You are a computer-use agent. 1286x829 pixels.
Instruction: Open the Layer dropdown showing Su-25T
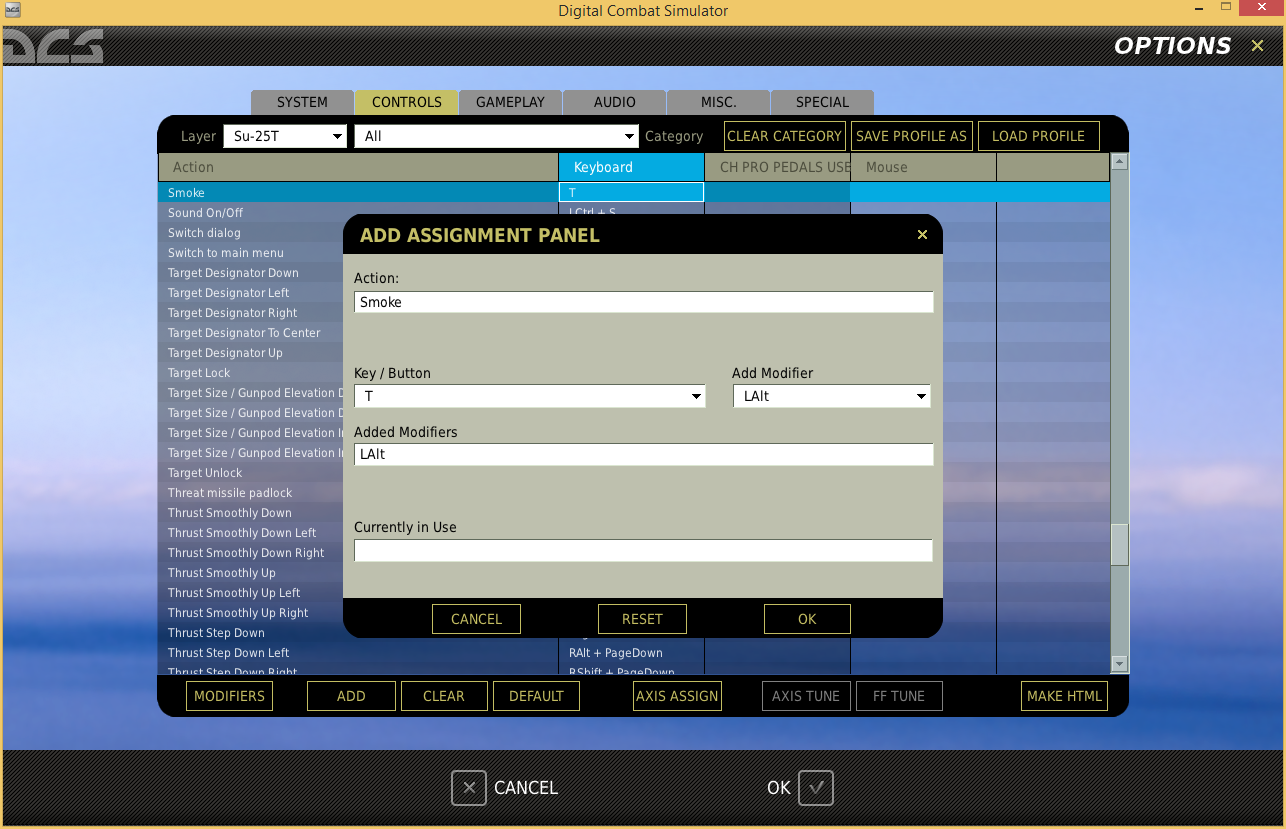(x=285, y=136)
